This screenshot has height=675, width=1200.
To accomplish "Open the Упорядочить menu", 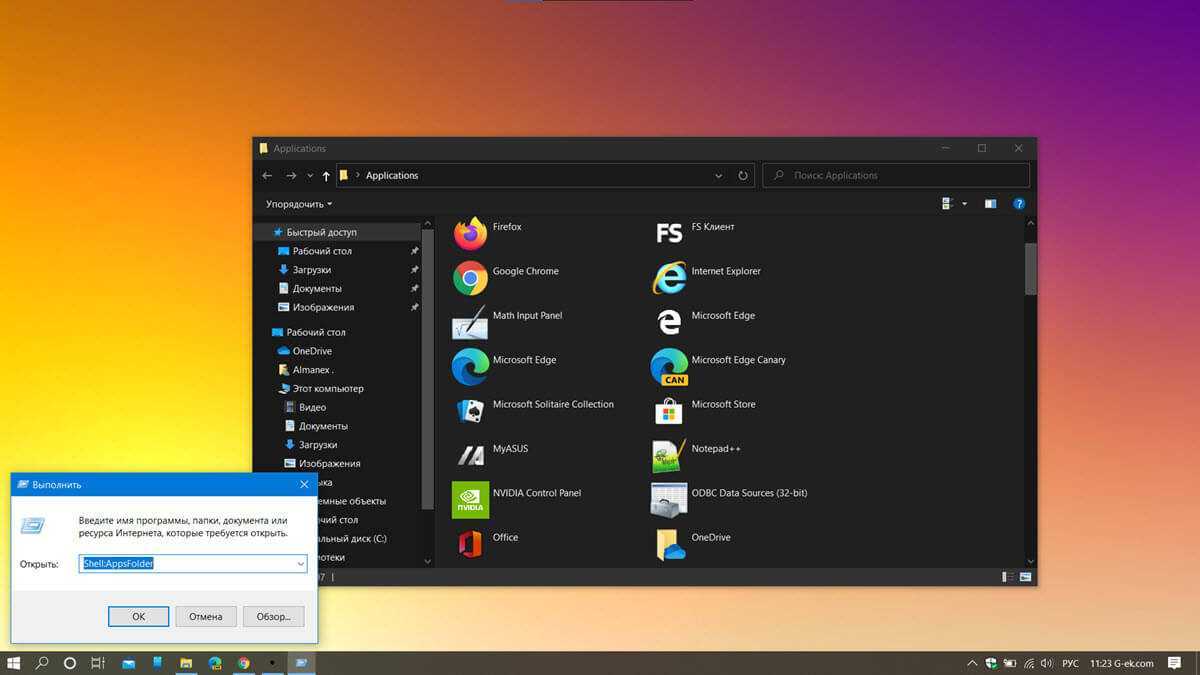I will [298, 204].
